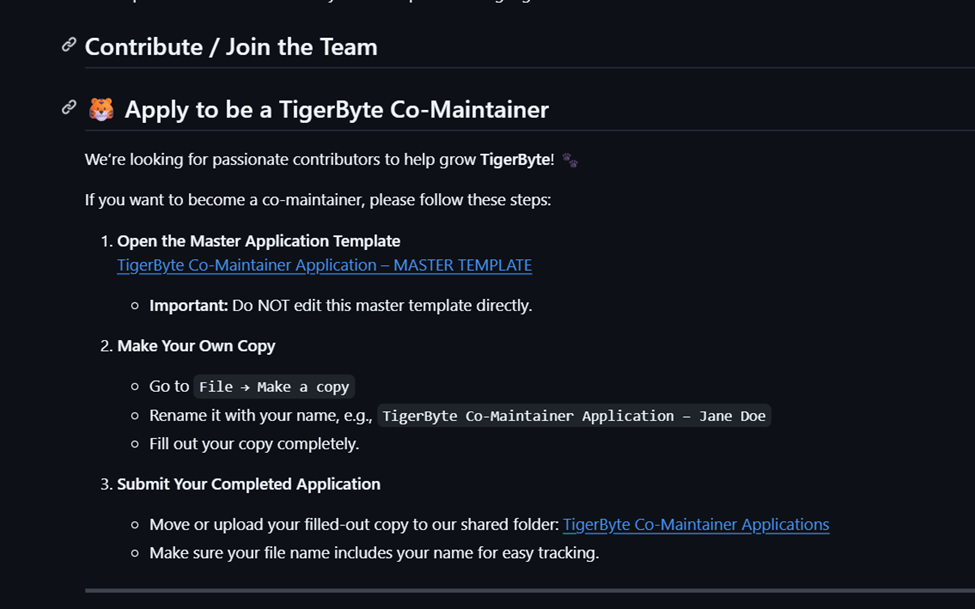Click anchor link icon beside Apply heading
This screenshot has width=975, height=609.
tap(69, 107)
